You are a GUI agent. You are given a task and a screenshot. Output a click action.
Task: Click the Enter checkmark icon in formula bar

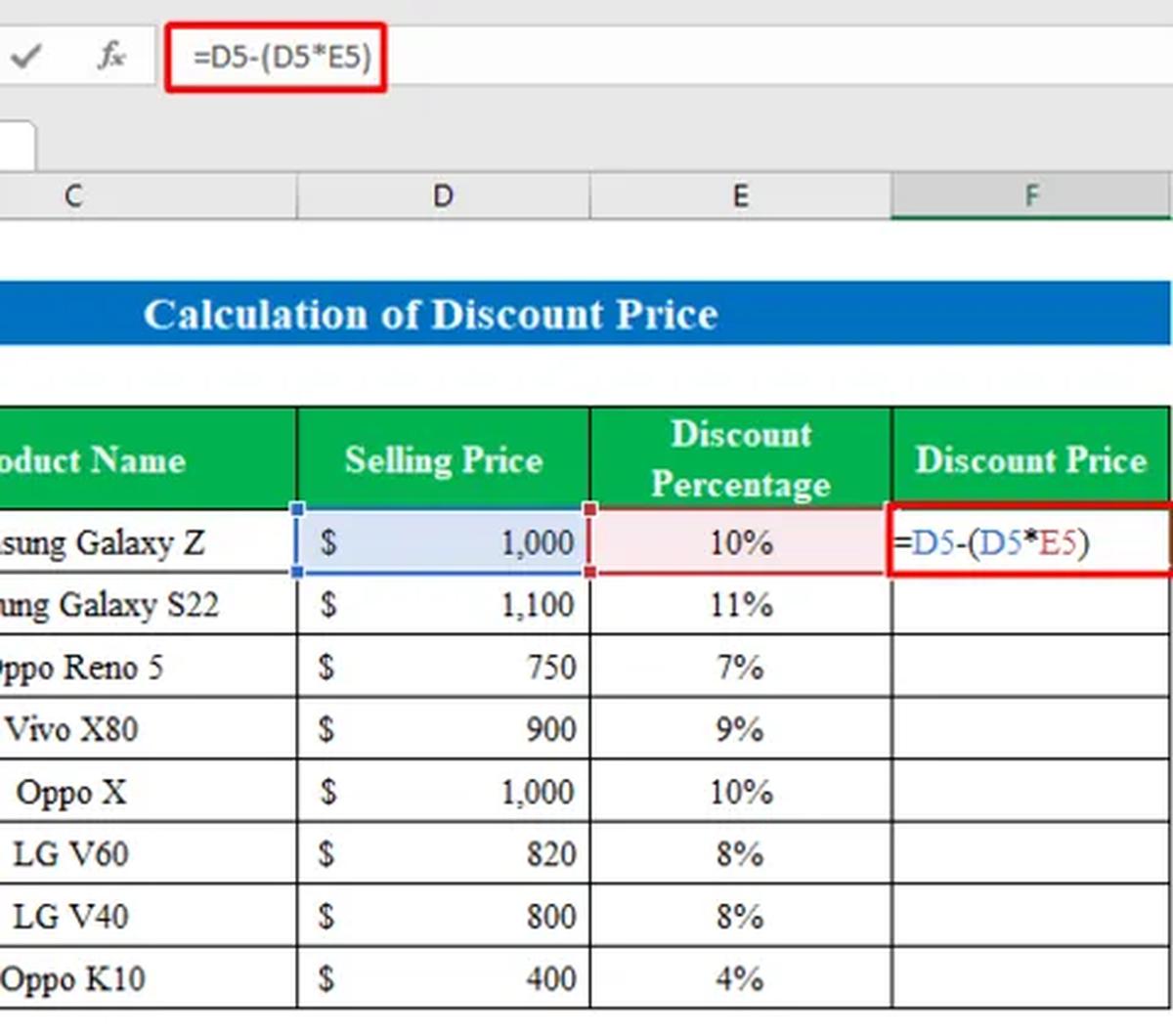pos(26,57)
